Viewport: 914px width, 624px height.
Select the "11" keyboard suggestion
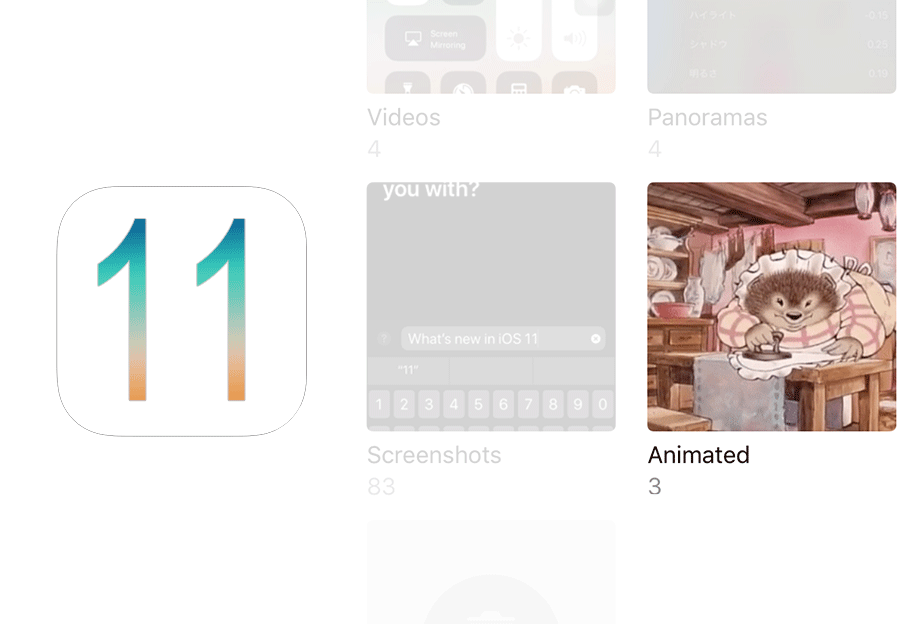click(408, 370)
